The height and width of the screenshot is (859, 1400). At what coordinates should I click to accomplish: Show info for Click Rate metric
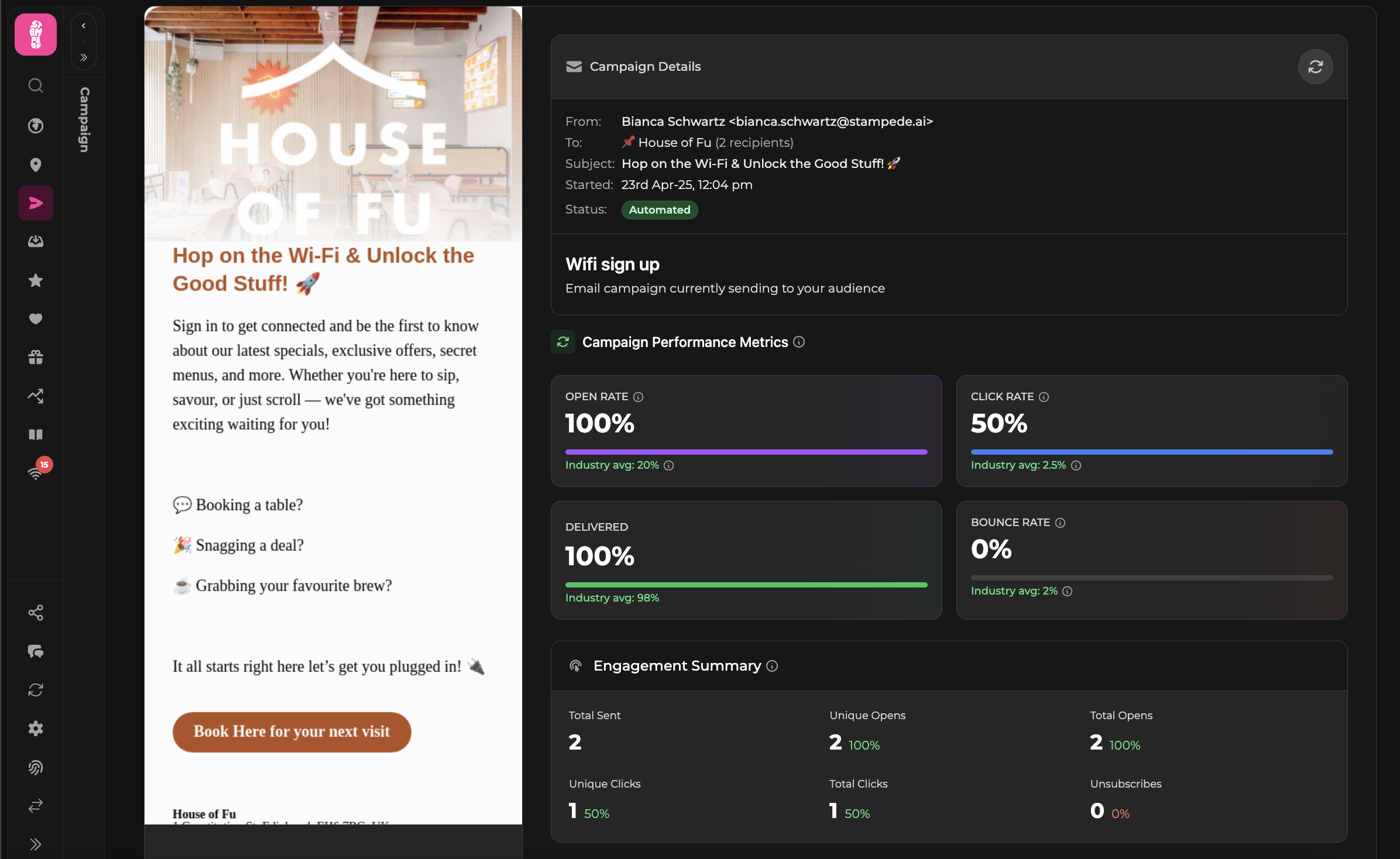click(x=1044, y=397)
